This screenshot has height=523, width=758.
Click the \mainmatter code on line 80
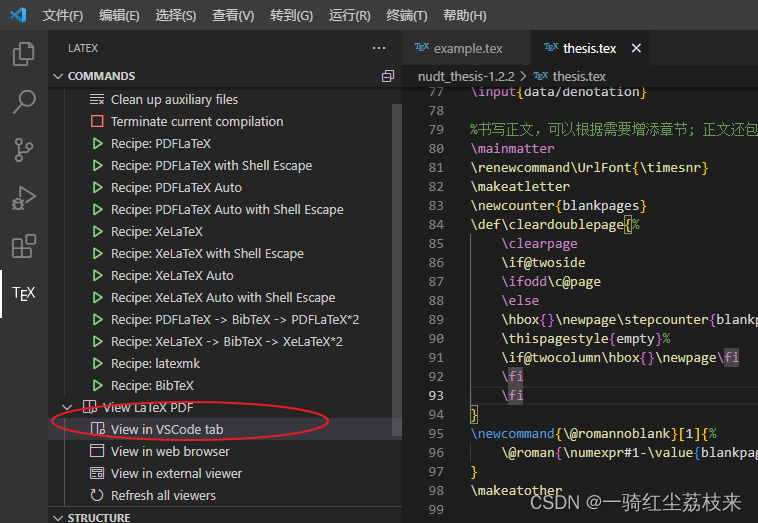tap(512, 148)
